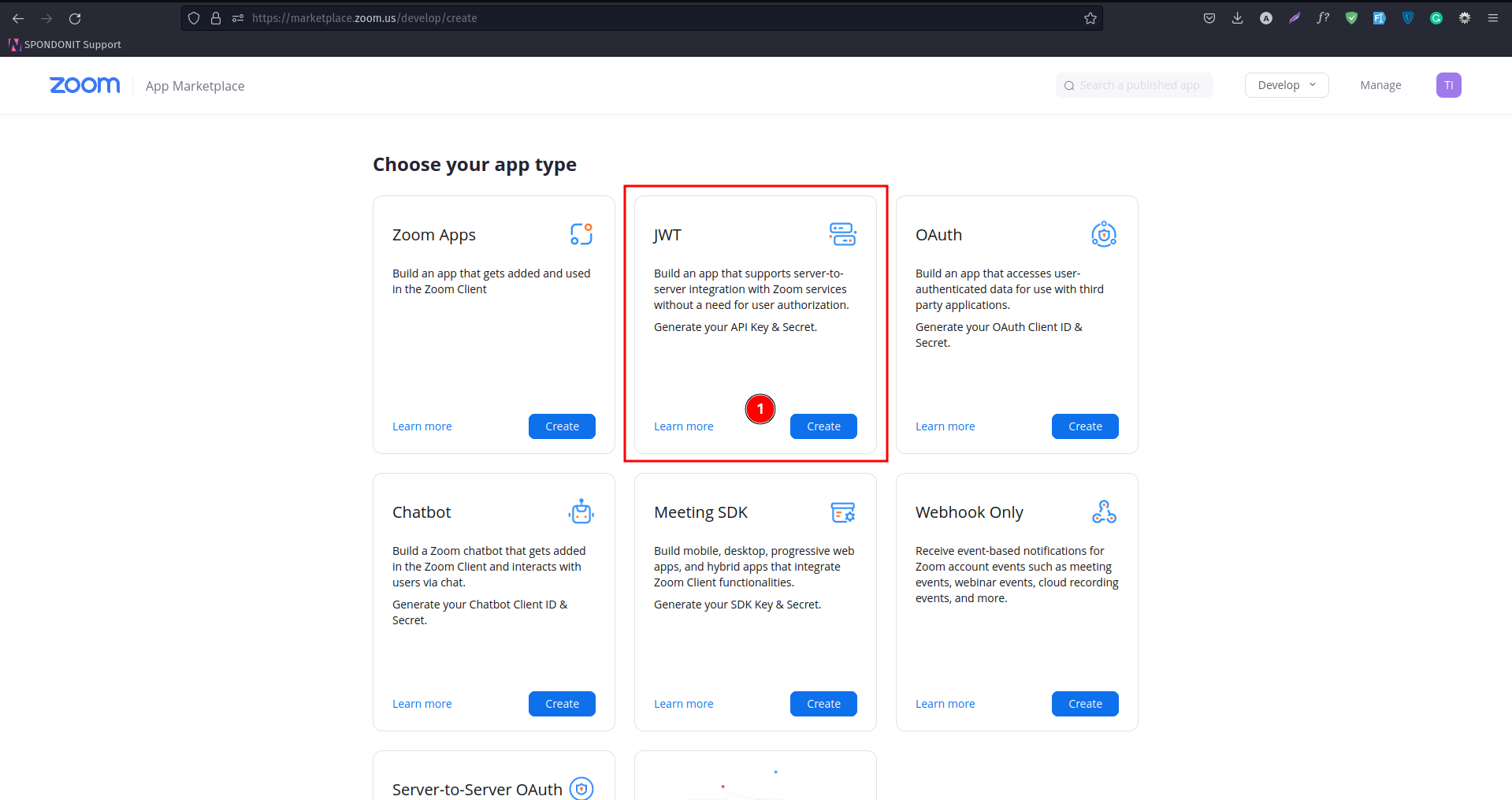Viewport: 1512px width, 800px height.
Task: Select the Choose your app type heading
Action: (474, 165)
